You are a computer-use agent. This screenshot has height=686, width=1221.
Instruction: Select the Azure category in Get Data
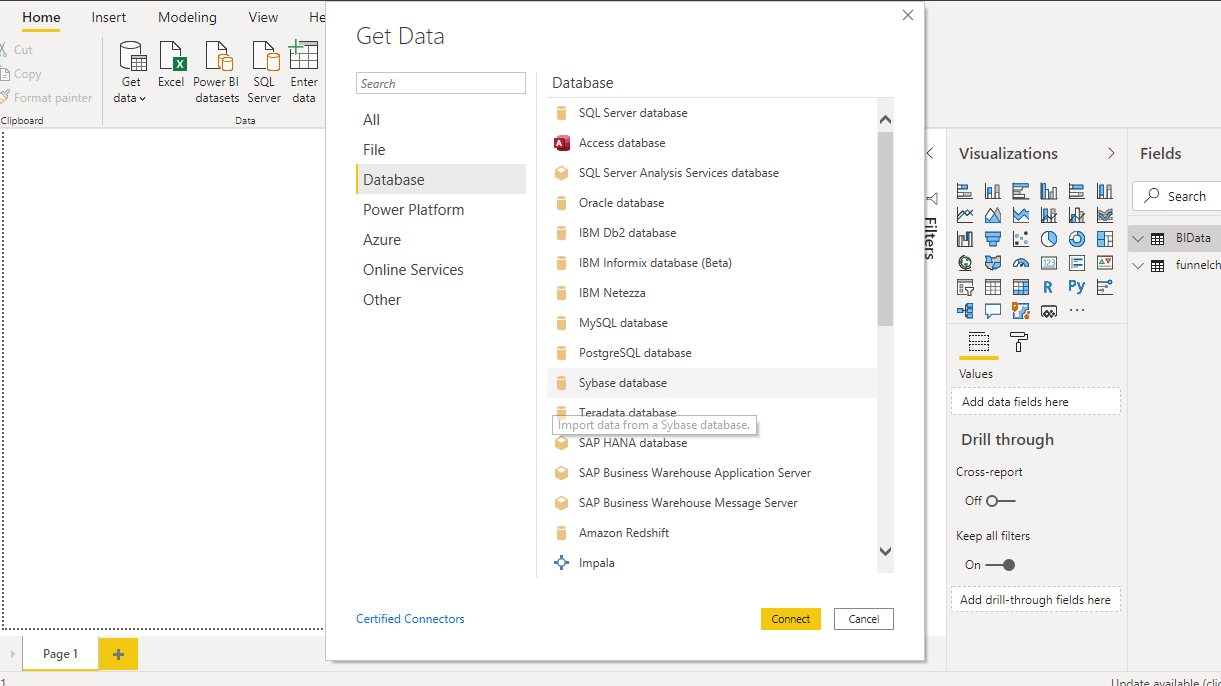pos(382,240)
